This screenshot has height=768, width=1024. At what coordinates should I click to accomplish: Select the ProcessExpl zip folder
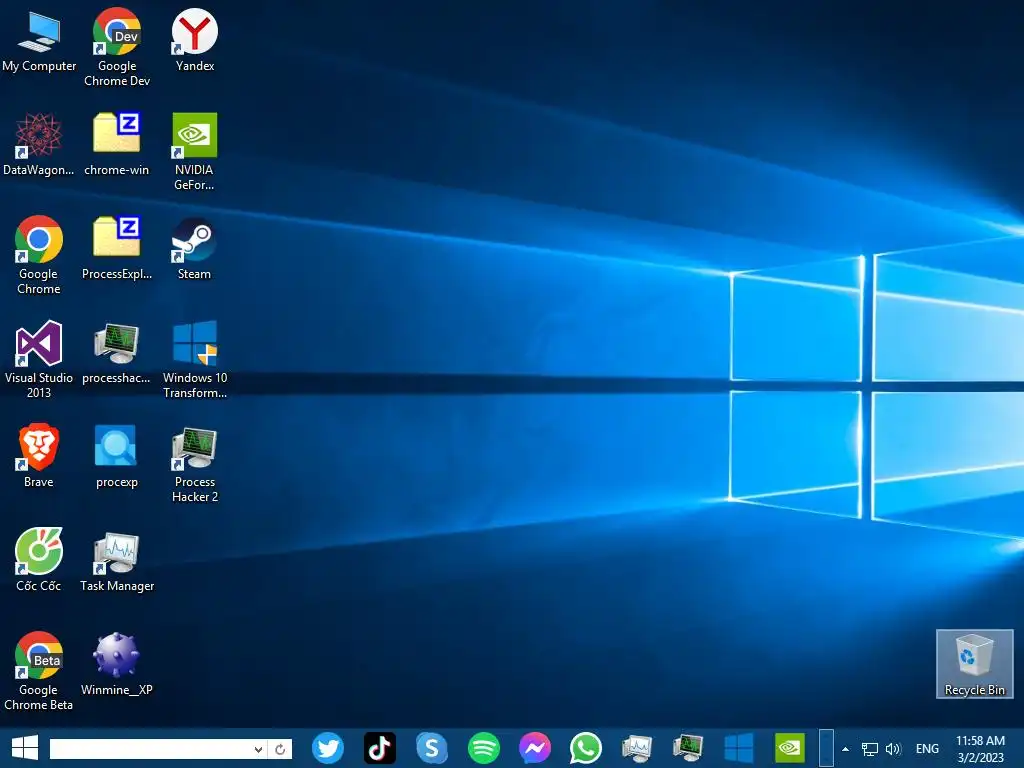click(117, 248)
